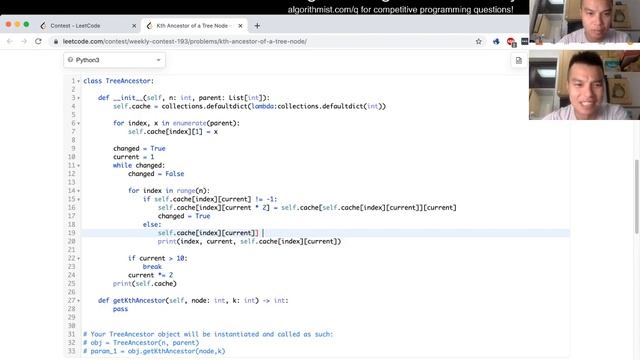Click the 'changed = False' line 12
The height and width of the screenshot is (360, 640).
[x=156, y=174]
